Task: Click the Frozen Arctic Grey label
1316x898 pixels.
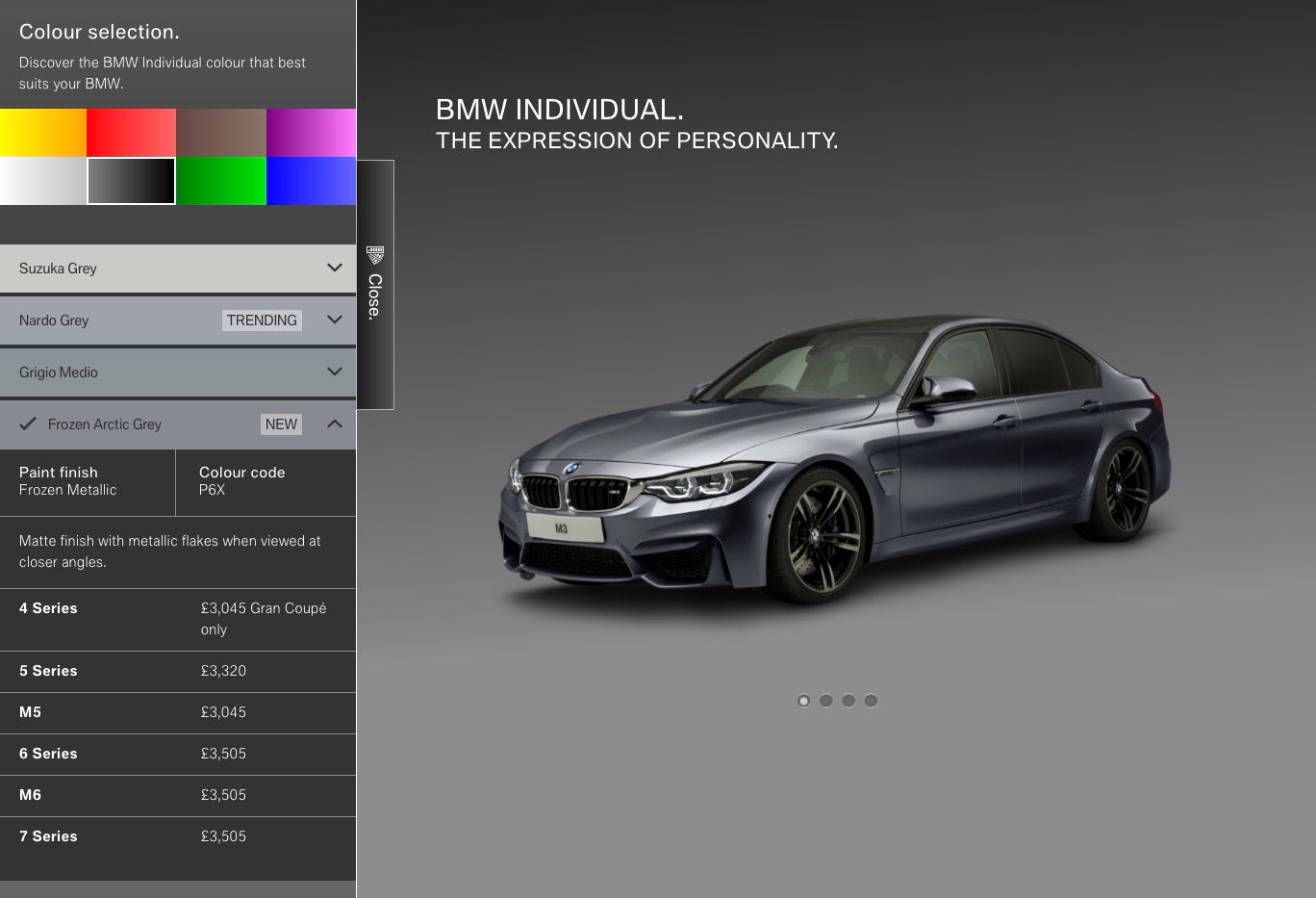Action: click(105, 424)
